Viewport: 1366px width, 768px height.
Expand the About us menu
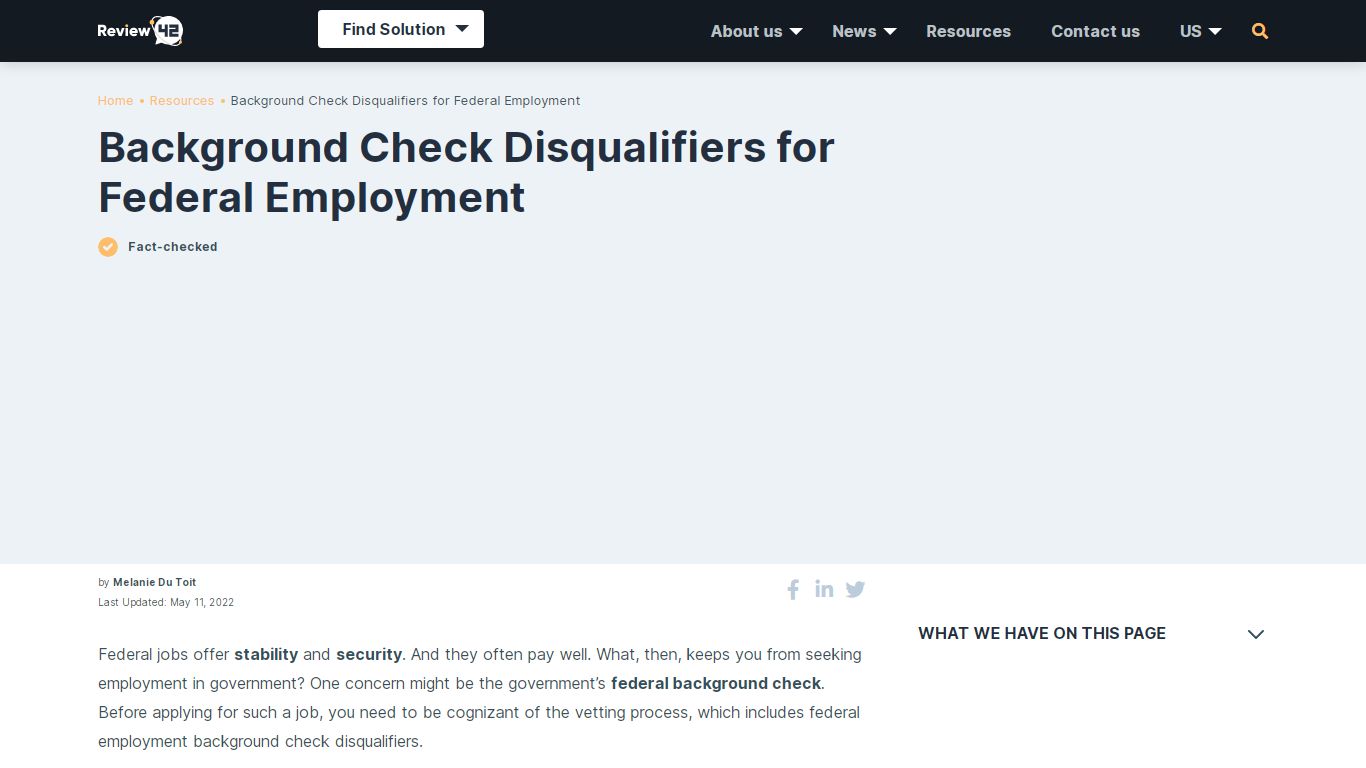756,31
